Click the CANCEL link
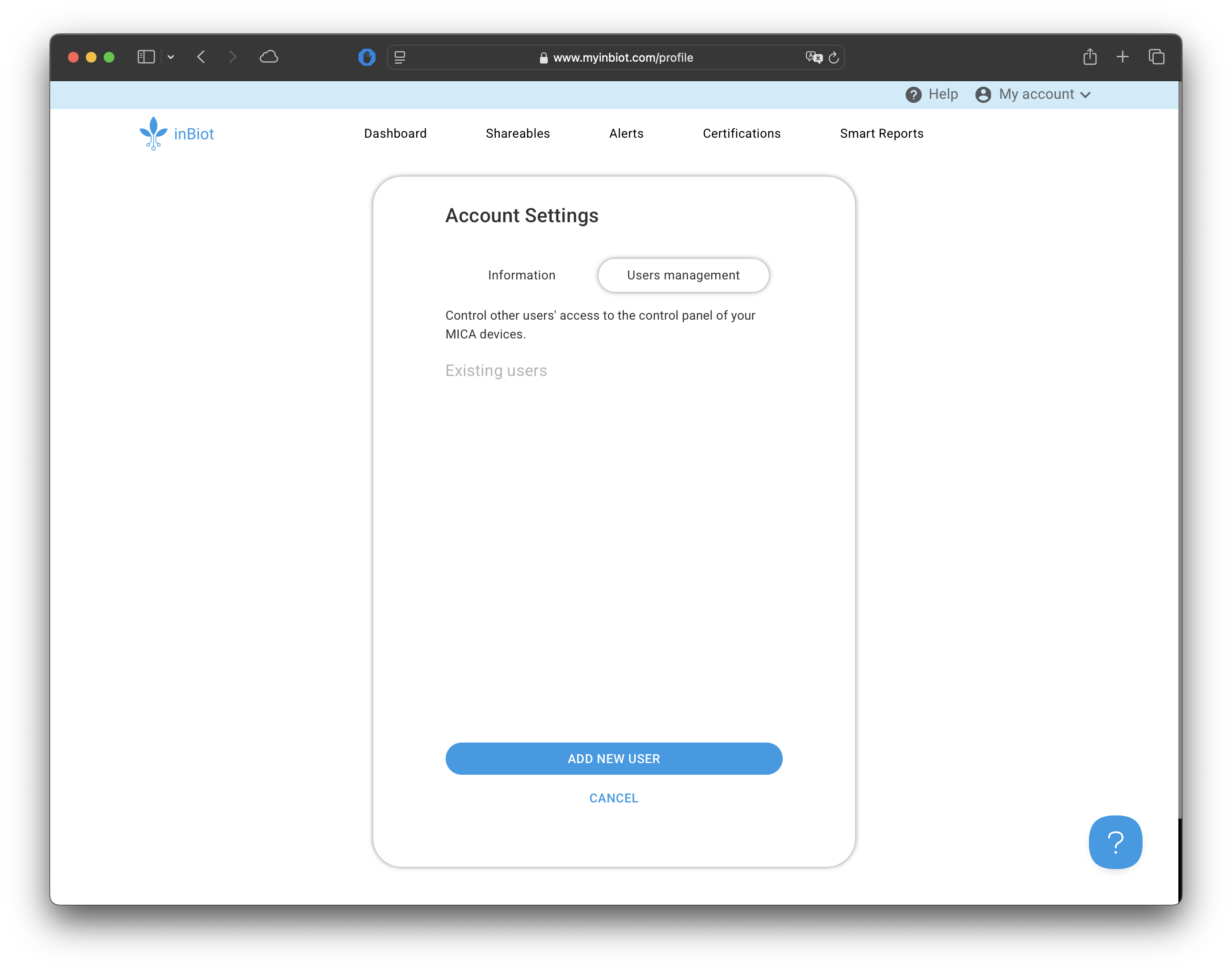Screen dimensions: 1232x971 click(x=613, y=798)
